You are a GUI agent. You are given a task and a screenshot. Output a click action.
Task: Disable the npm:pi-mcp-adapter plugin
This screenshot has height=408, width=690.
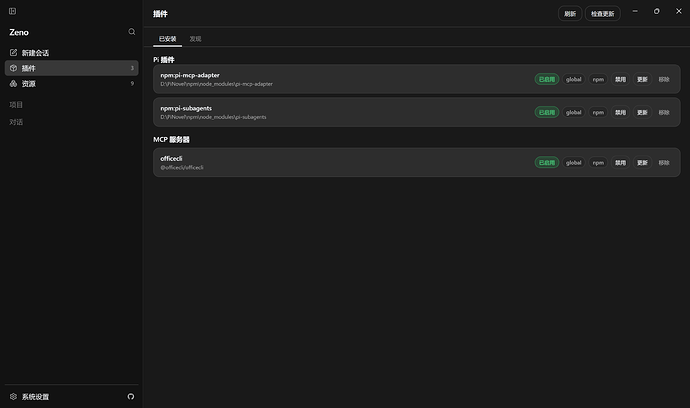[x=620, y=79]
